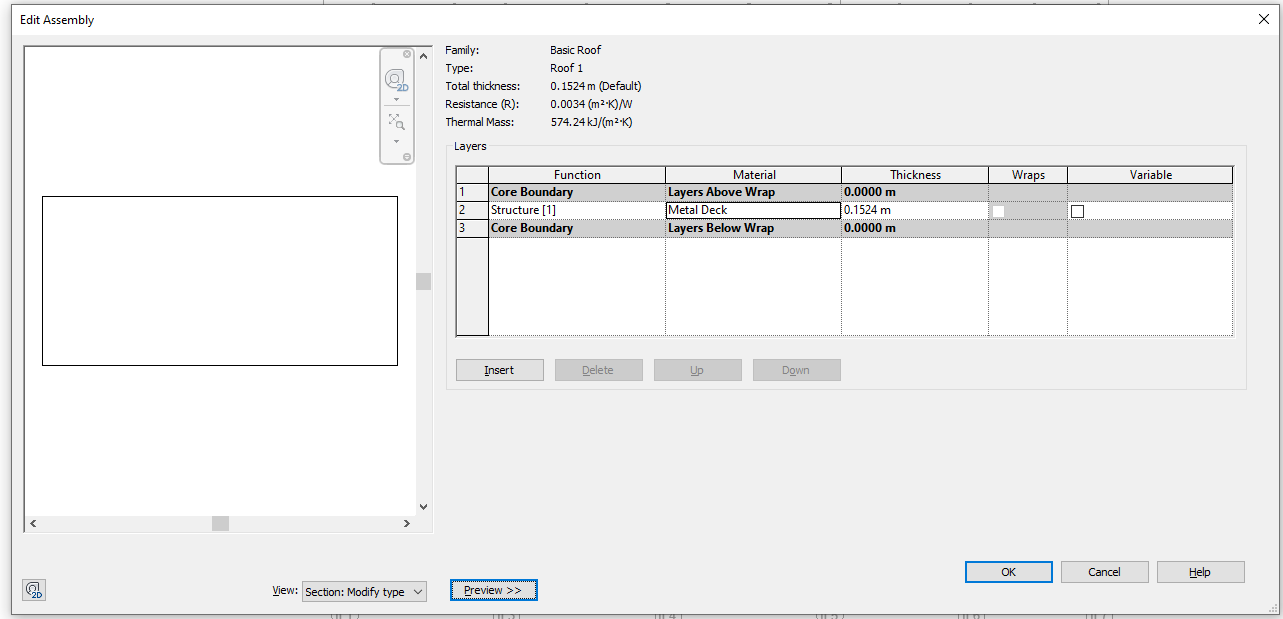
Task: Click the first row Core Boundary cell
Action: (x=577, y=192)
